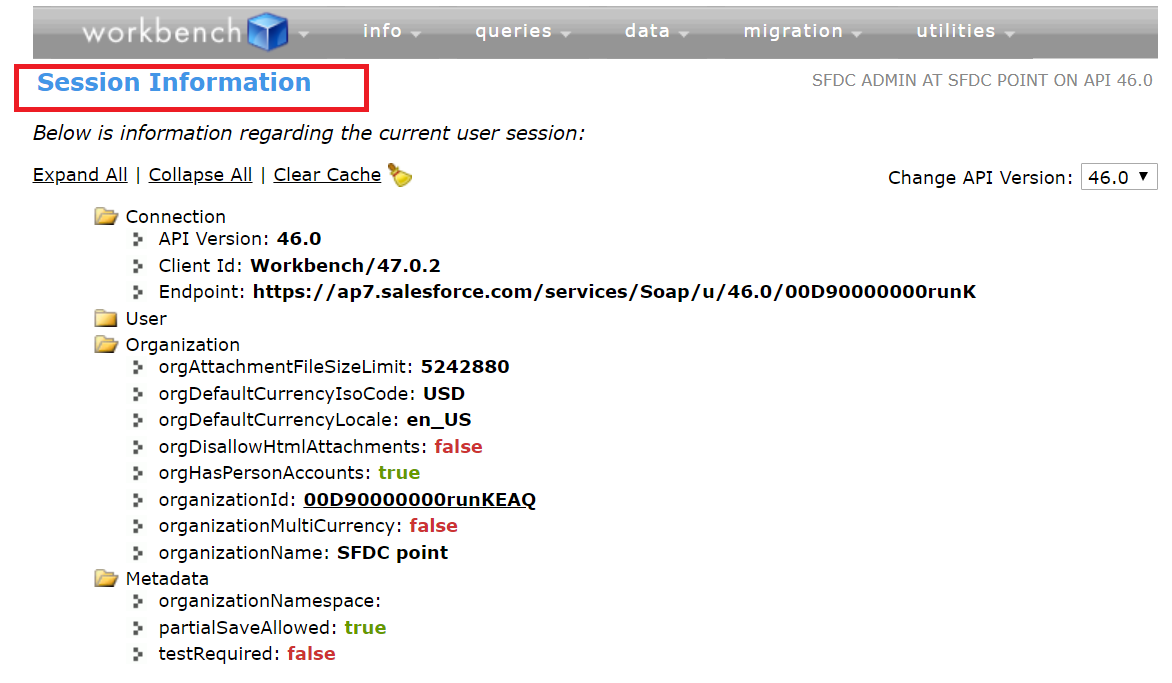Open the queries menu

(x=522, y=31)
